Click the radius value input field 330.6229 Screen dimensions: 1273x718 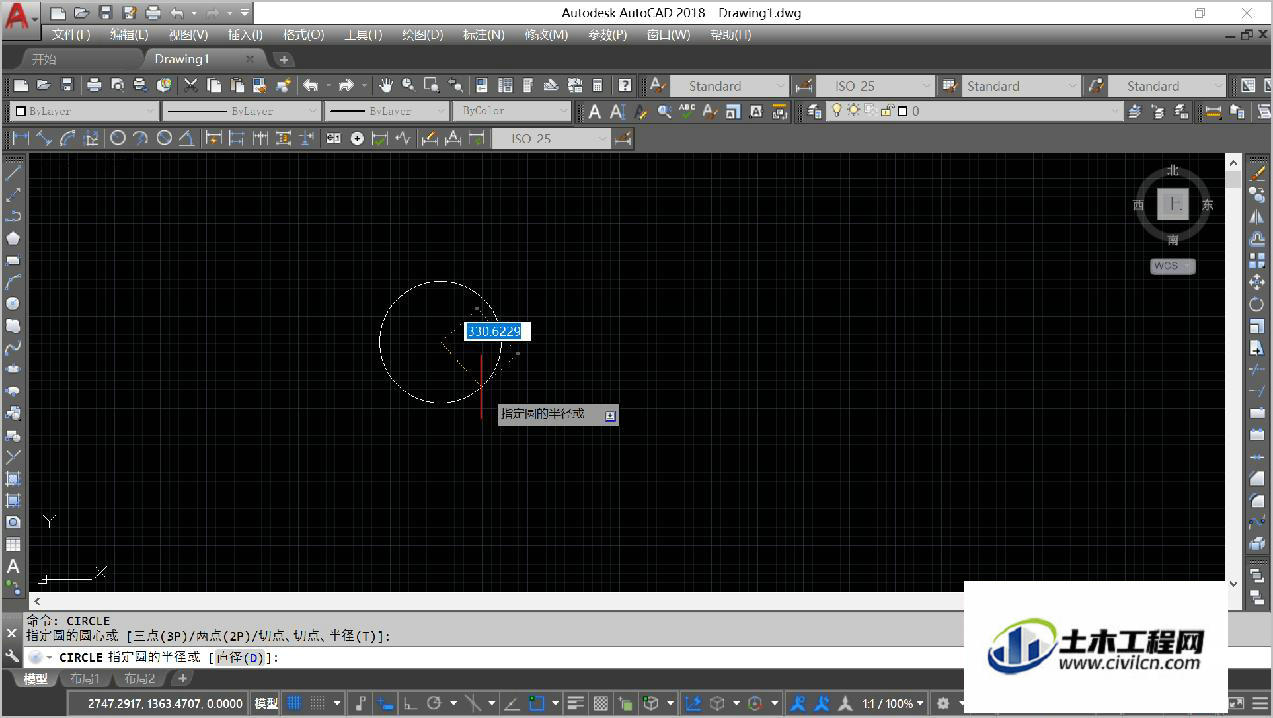497,331
